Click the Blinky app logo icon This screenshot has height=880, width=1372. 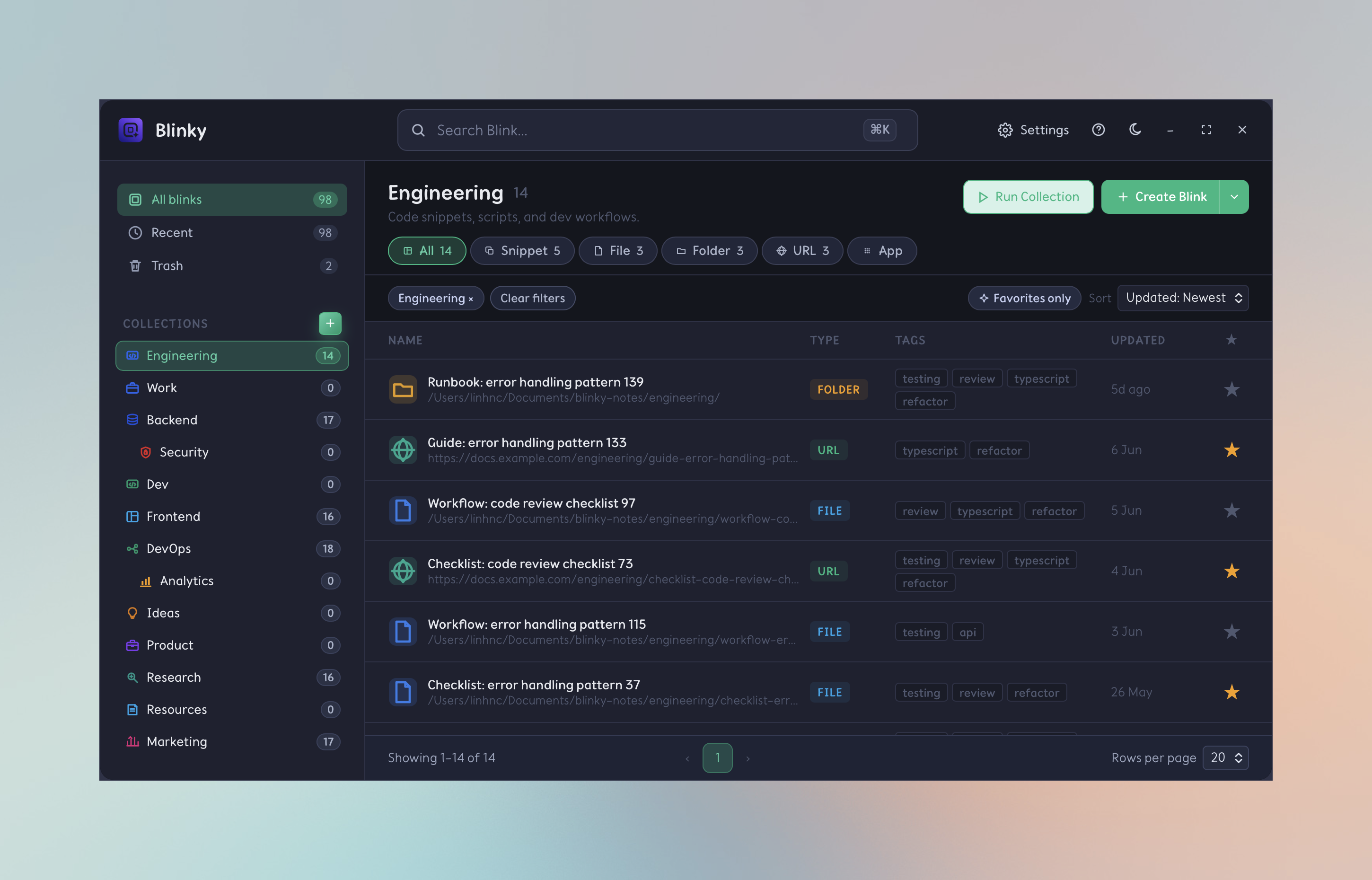(130, 130)
